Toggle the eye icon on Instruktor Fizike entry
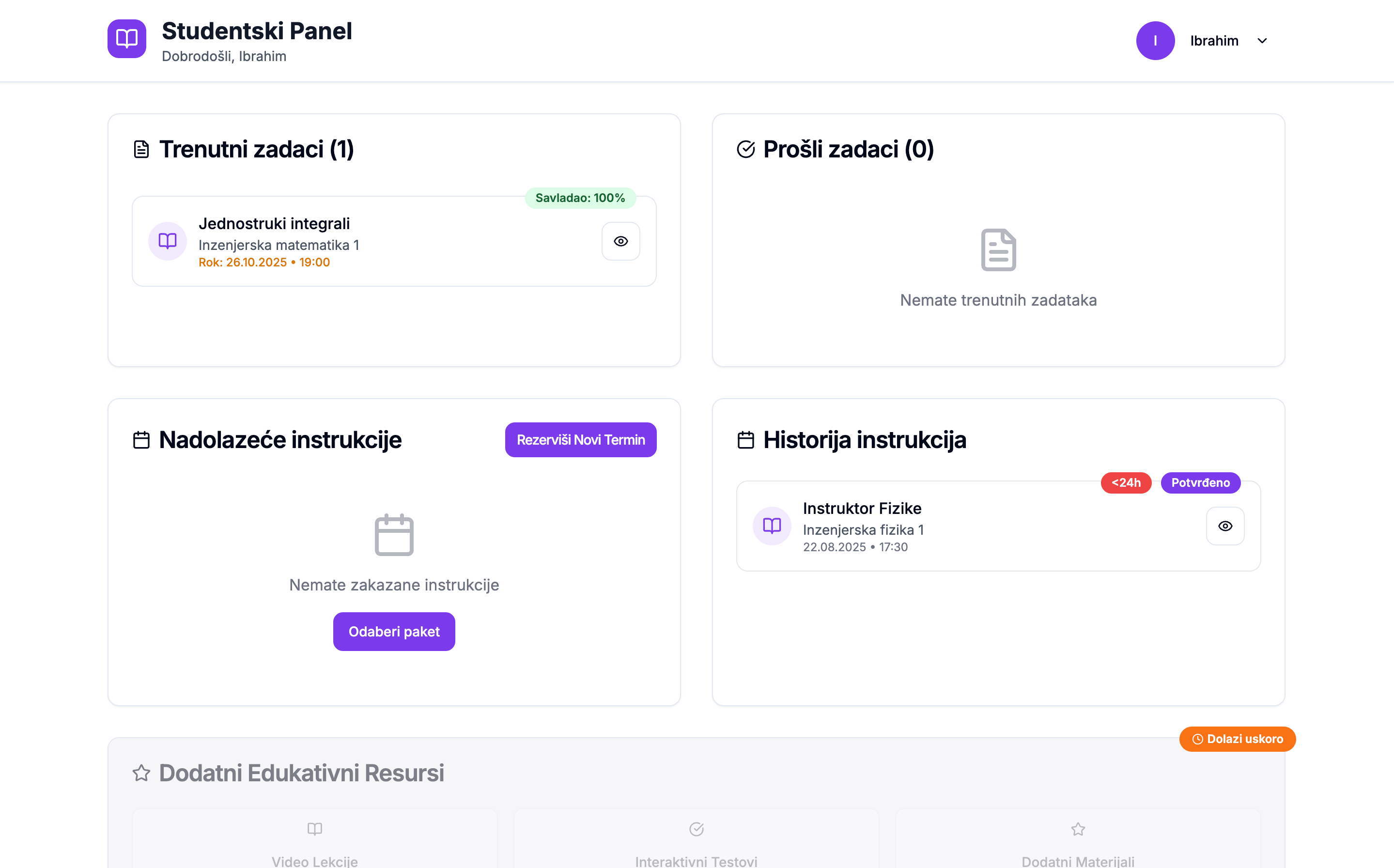1394x868 pixels. click(1225, 526)
